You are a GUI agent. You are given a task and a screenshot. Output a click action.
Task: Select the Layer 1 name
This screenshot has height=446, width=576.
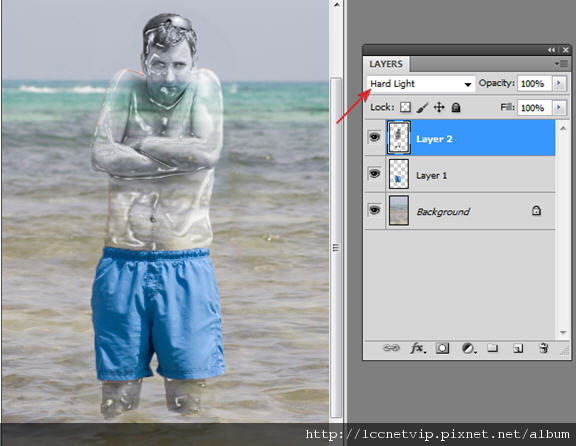click(x=432, y=175)
